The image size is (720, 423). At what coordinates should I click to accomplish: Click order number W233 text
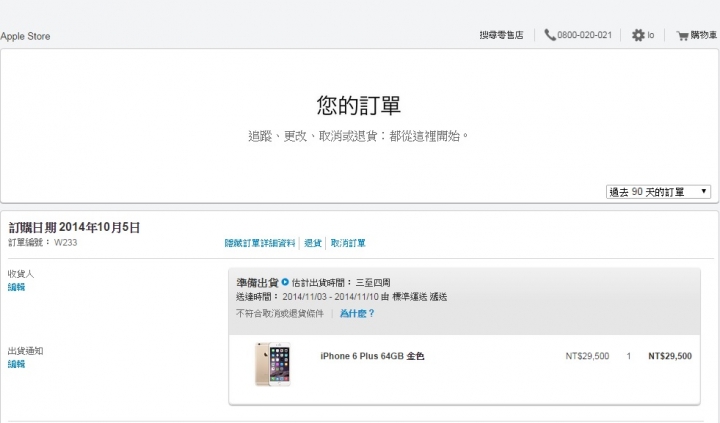66,243
